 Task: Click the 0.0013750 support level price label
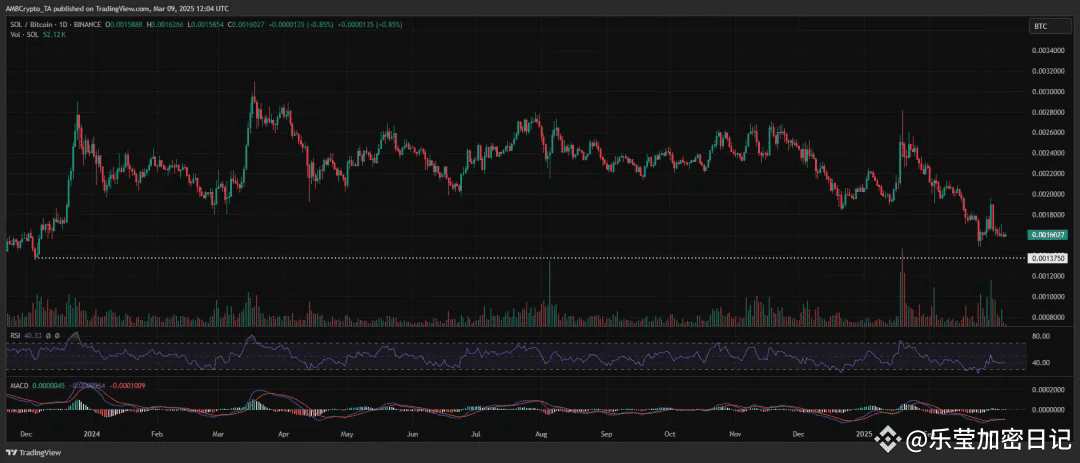click(x=1050, y=257)
